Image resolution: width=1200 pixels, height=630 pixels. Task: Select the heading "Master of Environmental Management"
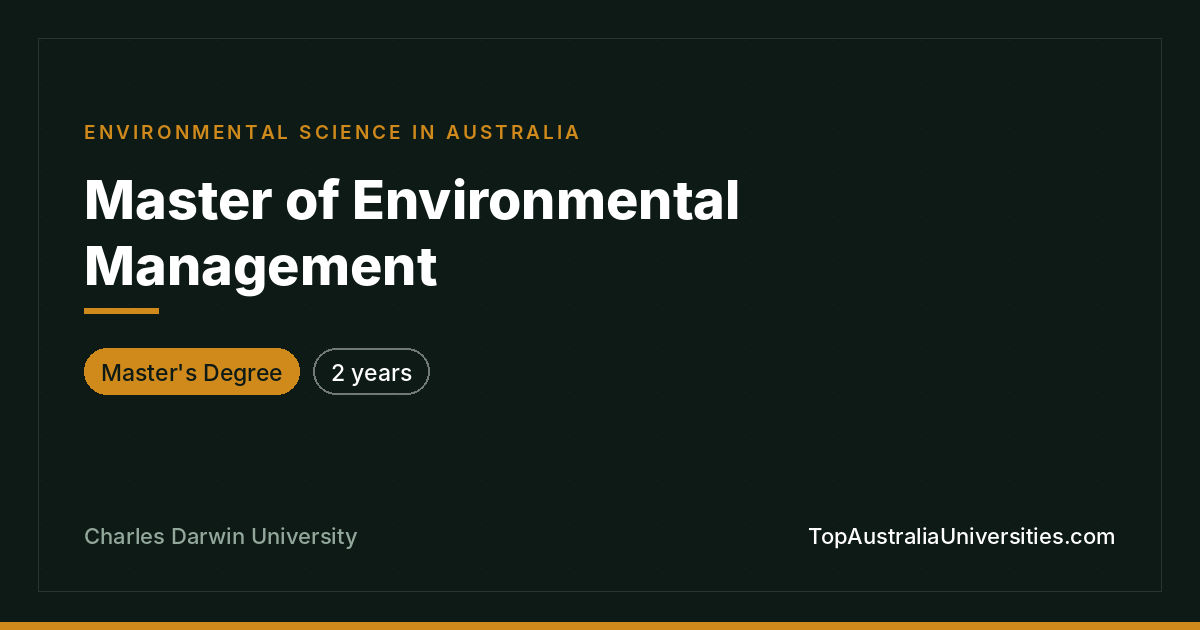(412, 234)
